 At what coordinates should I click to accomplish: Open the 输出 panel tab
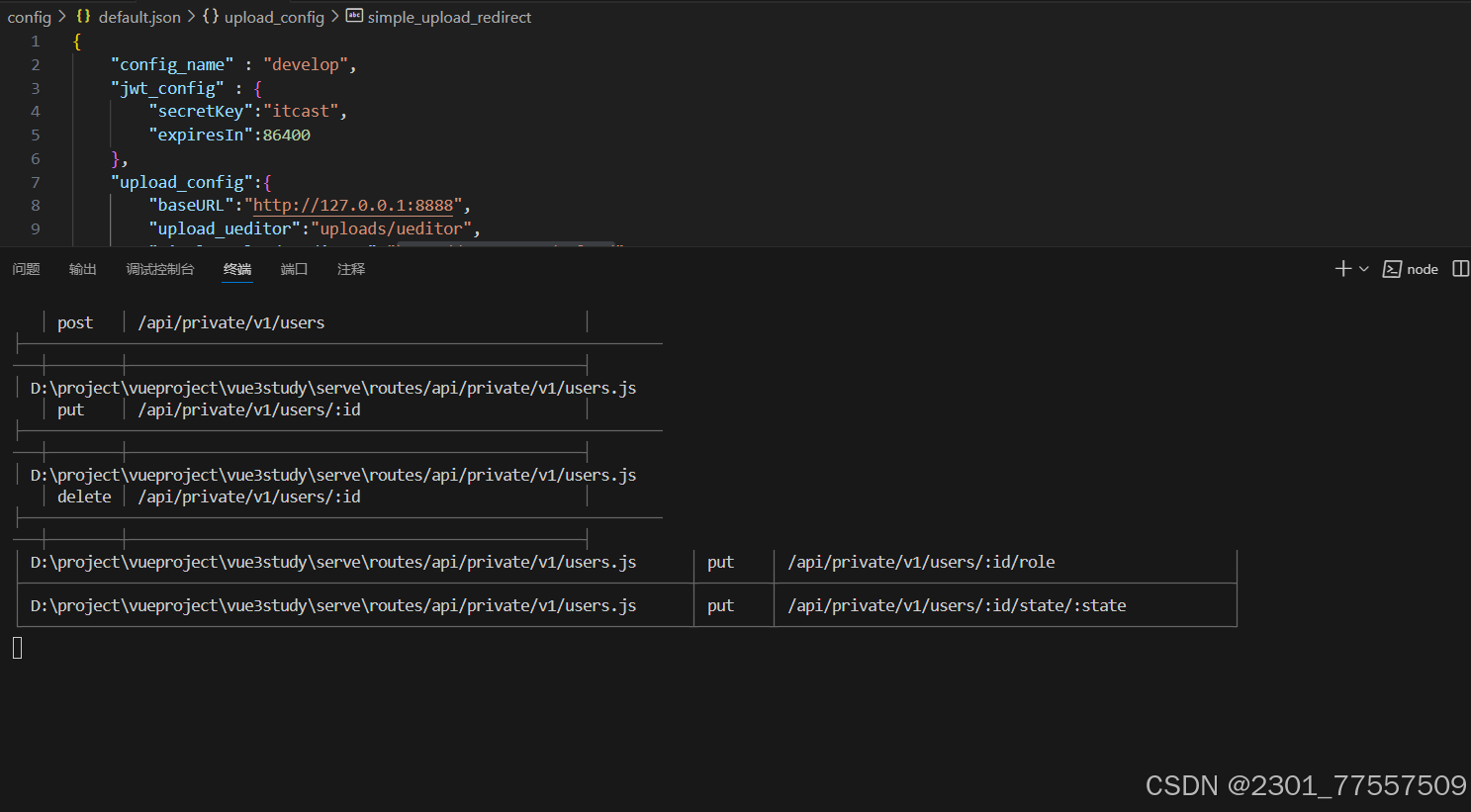[82, 268]
